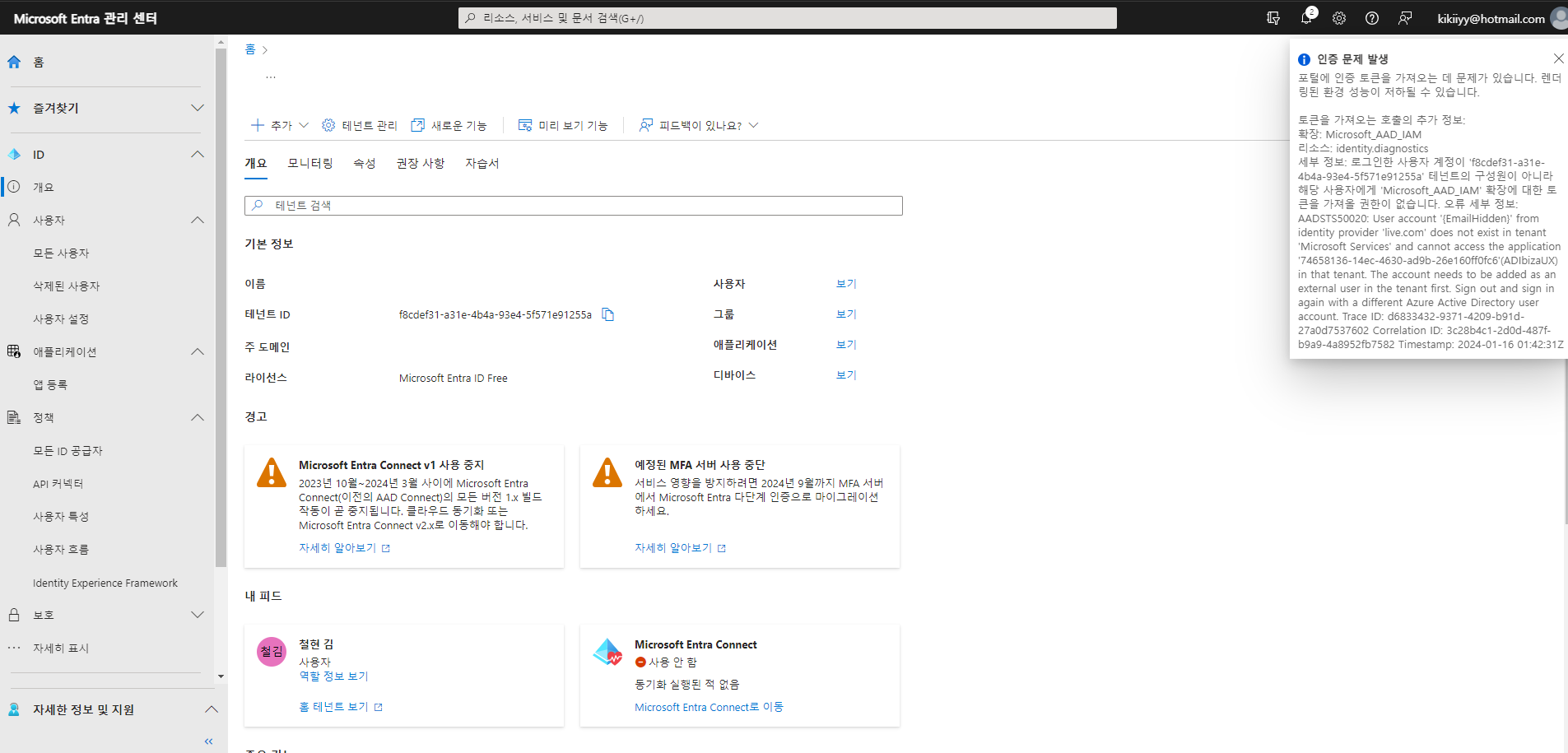Open 앱 등록 in sidebar
Viewport: 1568px width, 753px height.
(x=50, y=385)
